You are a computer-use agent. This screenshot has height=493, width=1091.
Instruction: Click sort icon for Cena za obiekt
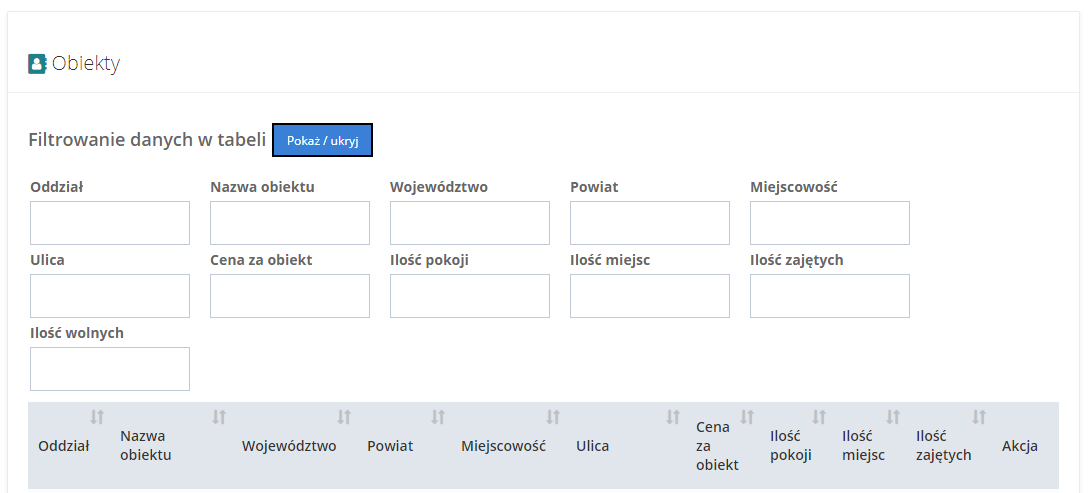tap(747, 417)
